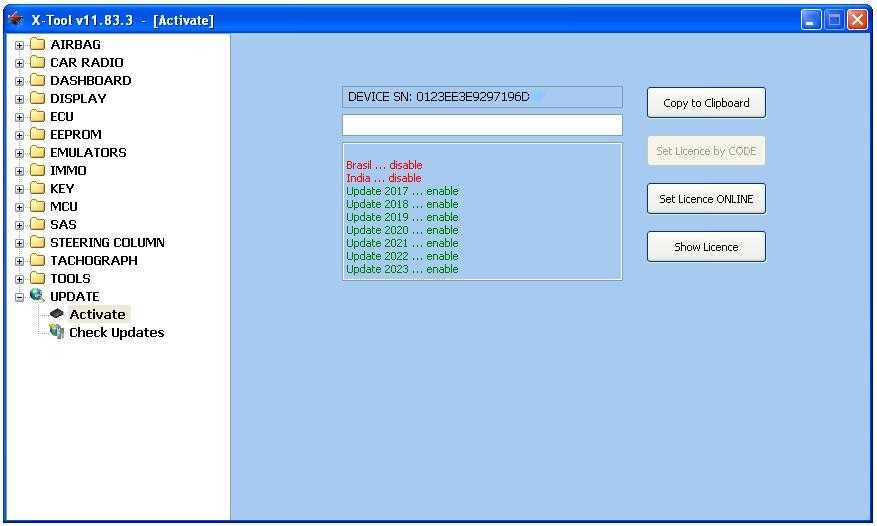This screenshot has width=877, height=526.
Task: Click the KEY folder icon
Action: (37, 188)
